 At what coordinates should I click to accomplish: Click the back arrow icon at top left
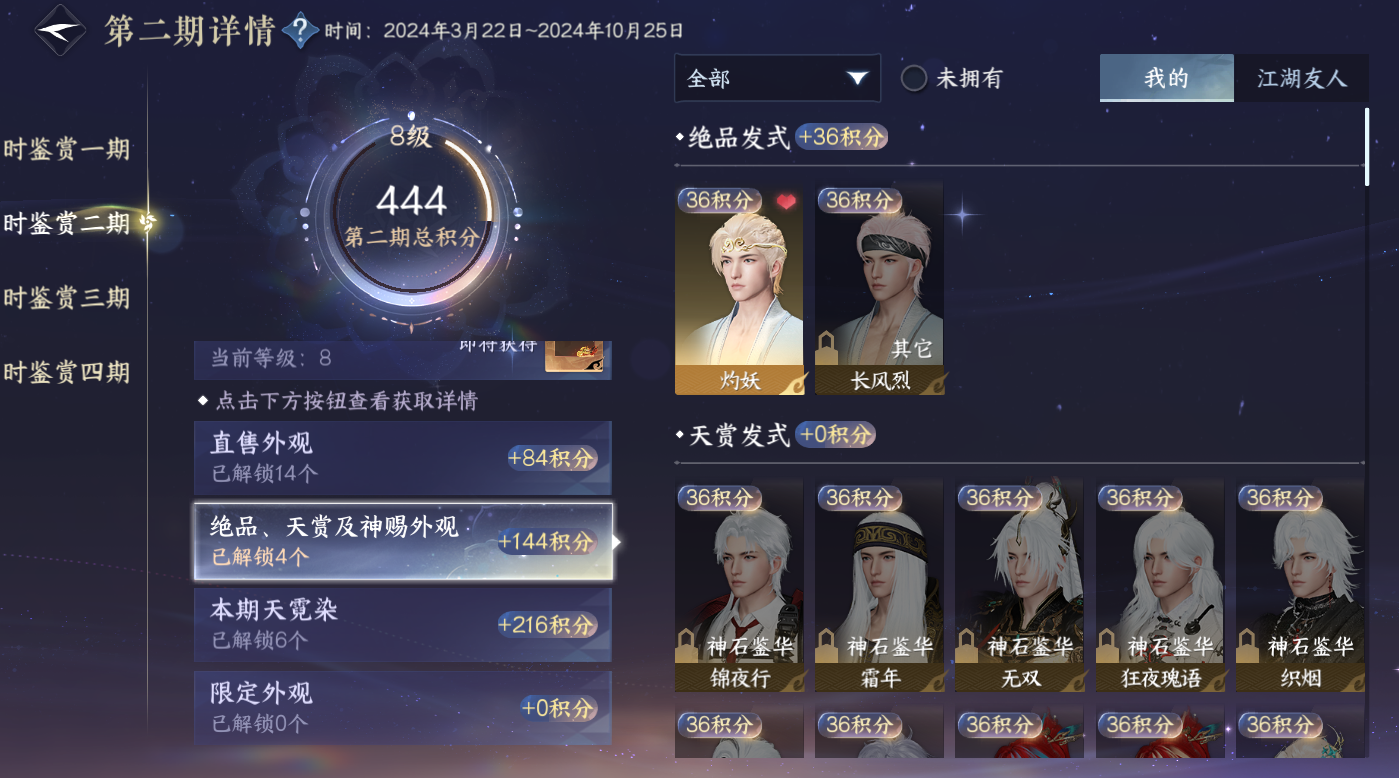click(x=60, y=30)
